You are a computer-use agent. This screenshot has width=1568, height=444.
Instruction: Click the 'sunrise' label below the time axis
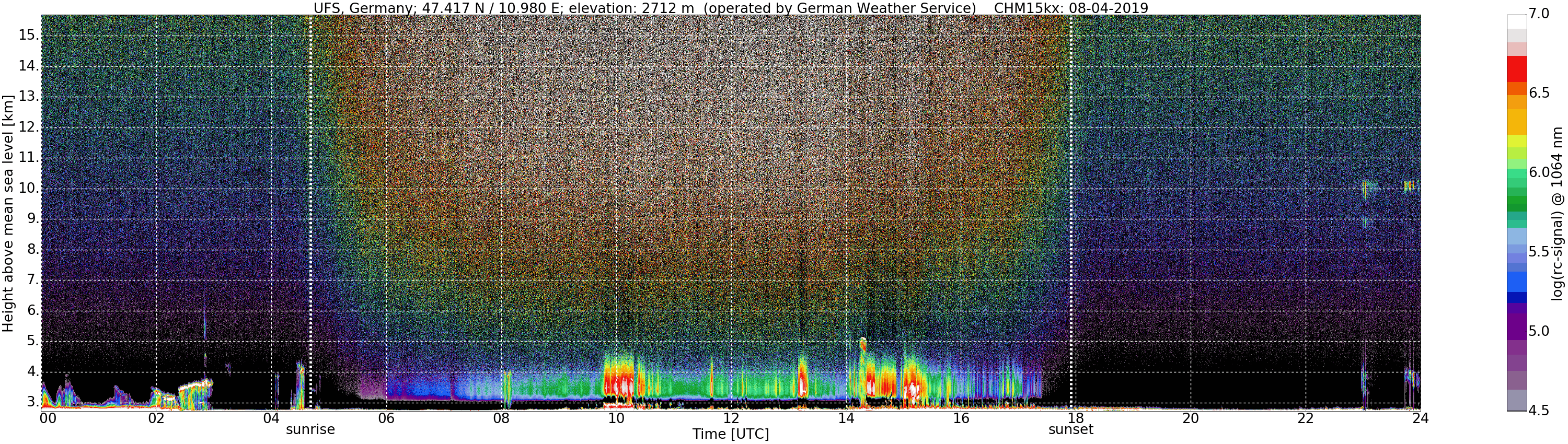click(x=310, y=429)
